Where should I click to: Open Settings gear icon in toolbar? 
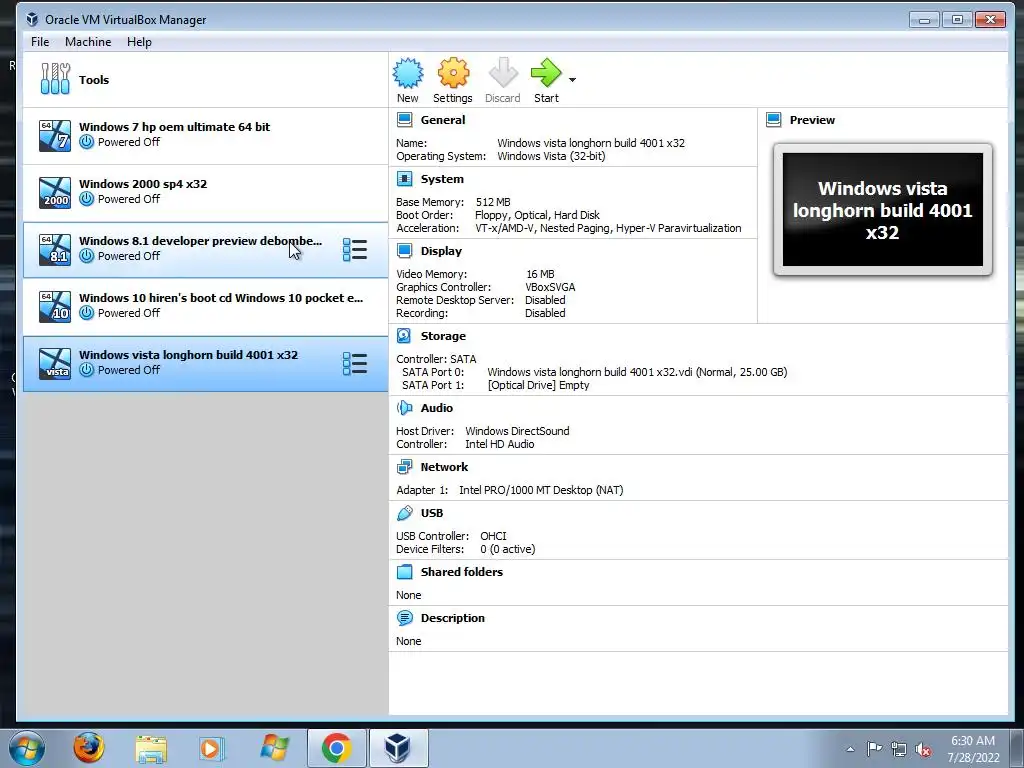pos(453,73)
